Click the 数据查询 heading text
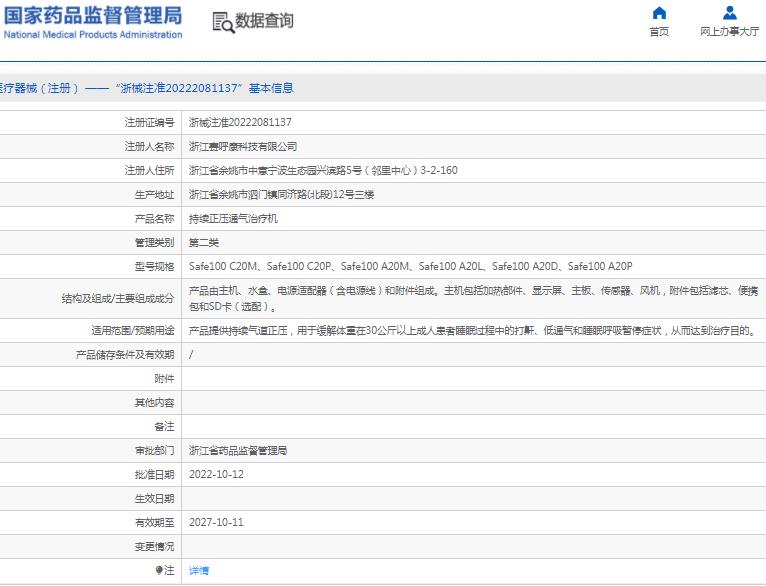This screenshot has width=766, height=586. pos(264,22)
